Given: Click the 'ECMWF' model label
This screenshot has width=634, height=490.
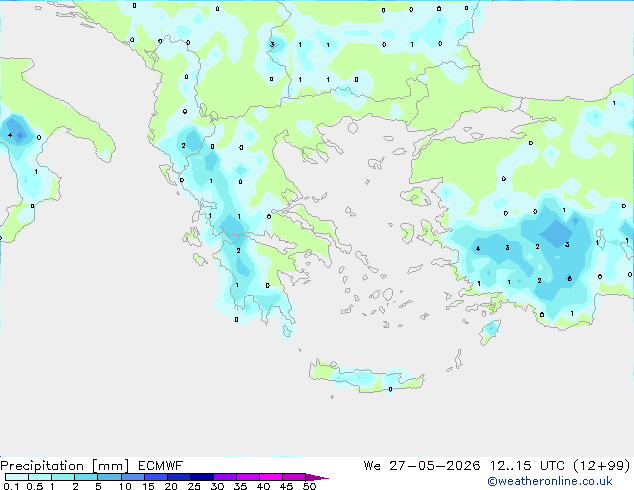Looking at the screenshot, I should (x=161, y=466).
